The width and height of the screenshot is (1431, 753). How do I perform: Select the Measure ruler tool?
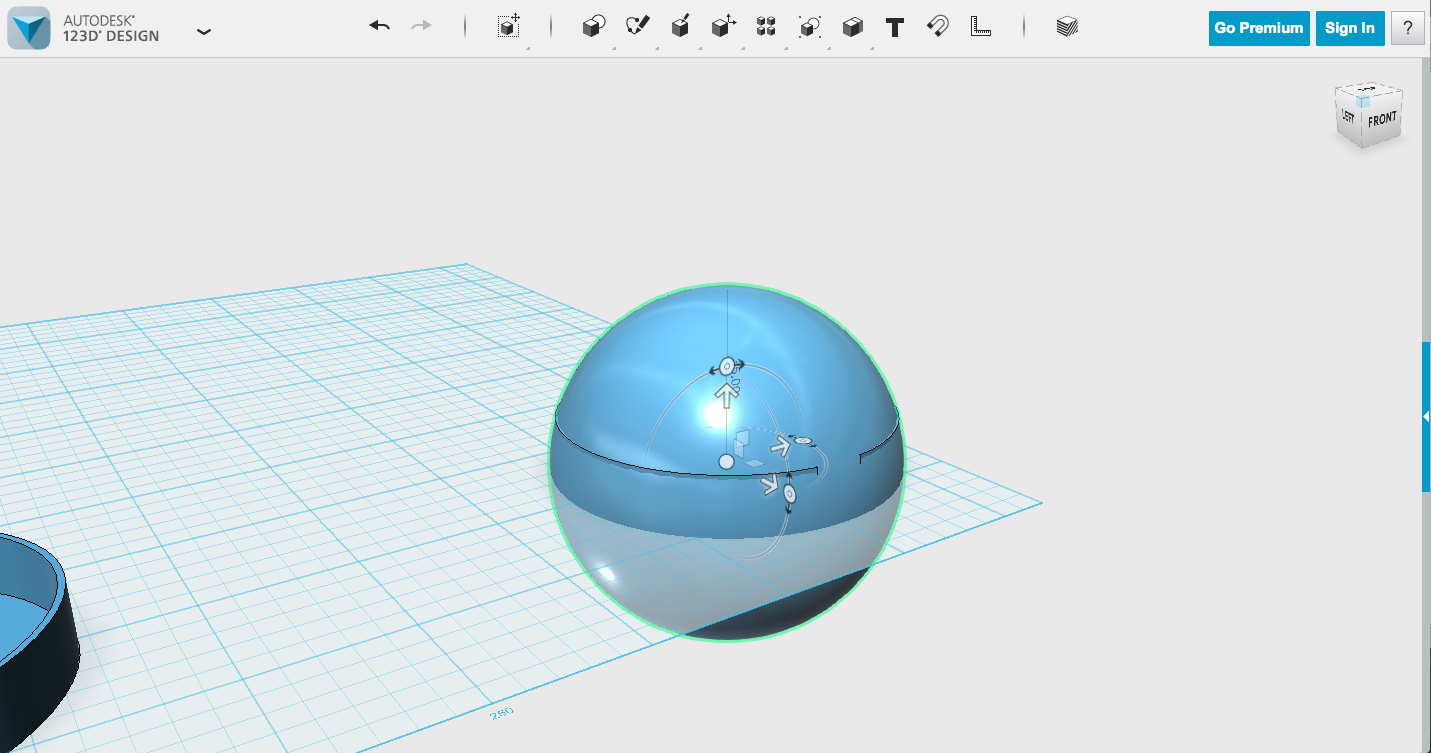tap(980, 27)
